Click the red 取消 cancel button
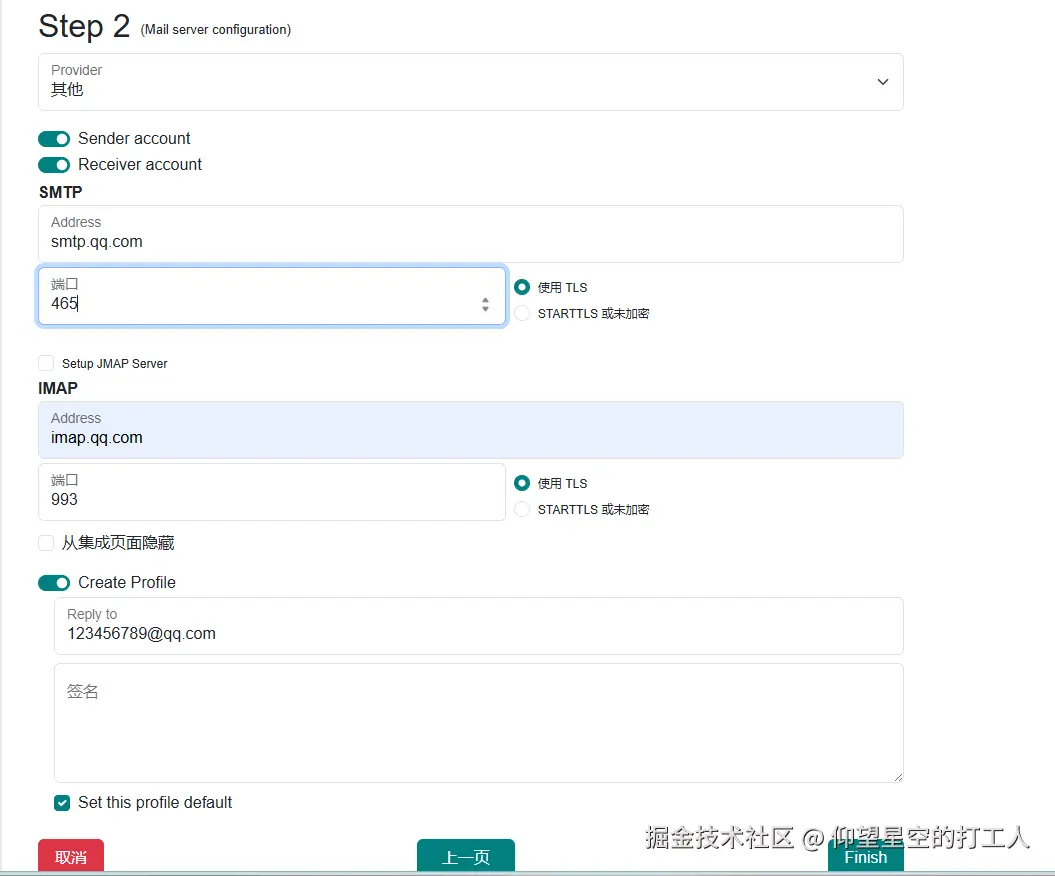Screen dimensions: 1055x876 (71, 856)
